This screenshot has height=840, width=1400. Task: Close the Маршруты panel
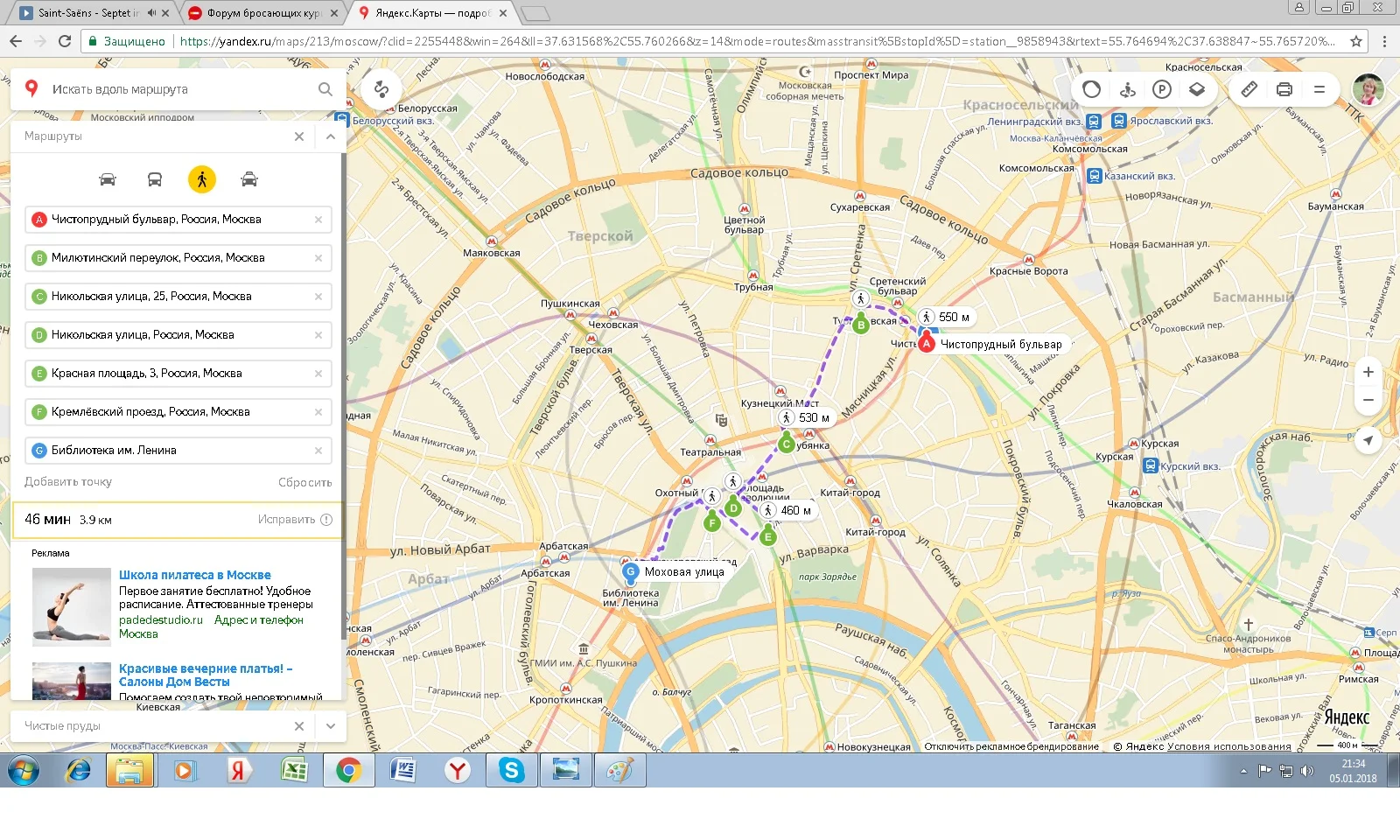299,136
